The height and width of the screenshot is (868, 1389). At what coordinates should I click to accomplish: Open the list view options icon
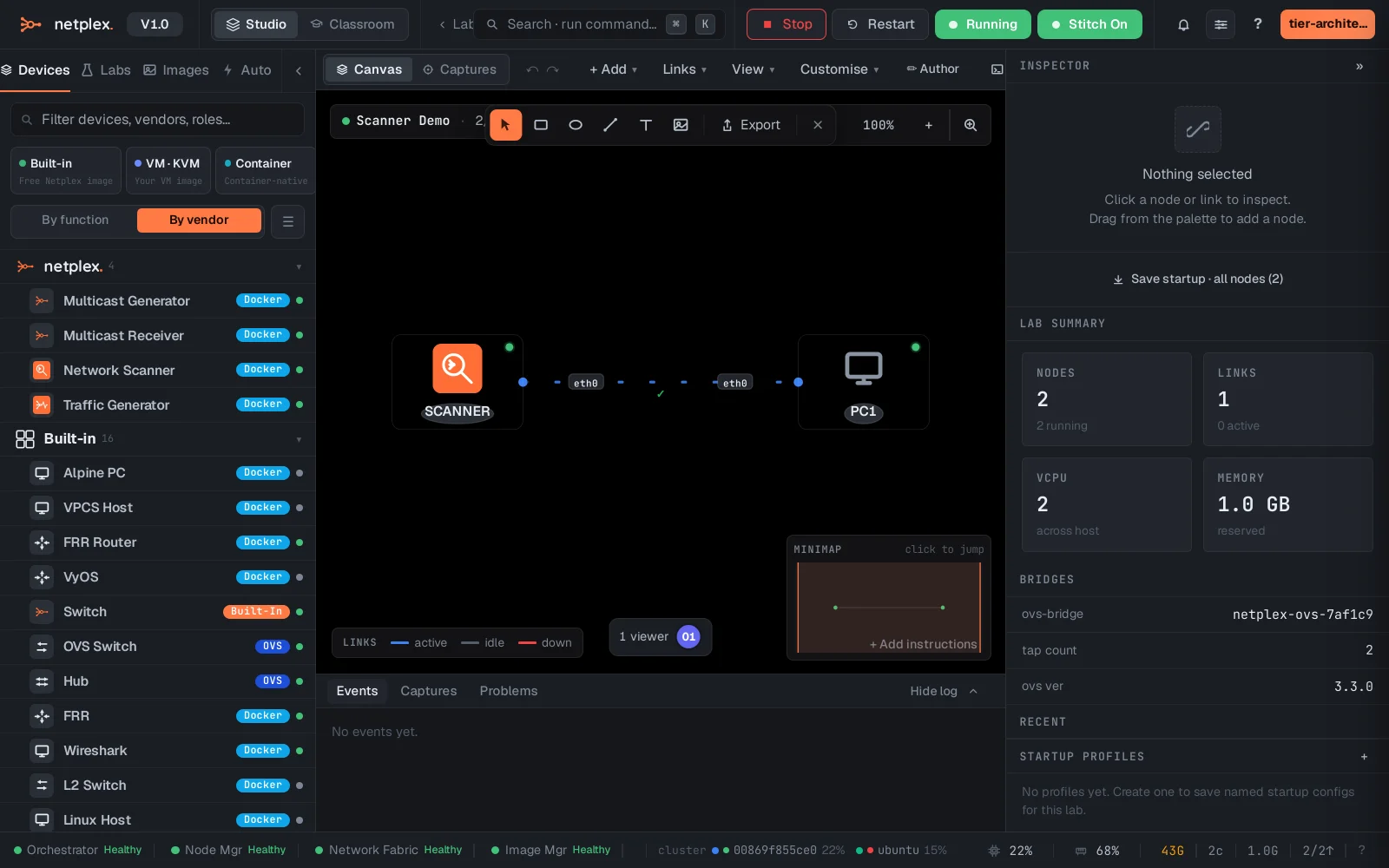point(288,221)
